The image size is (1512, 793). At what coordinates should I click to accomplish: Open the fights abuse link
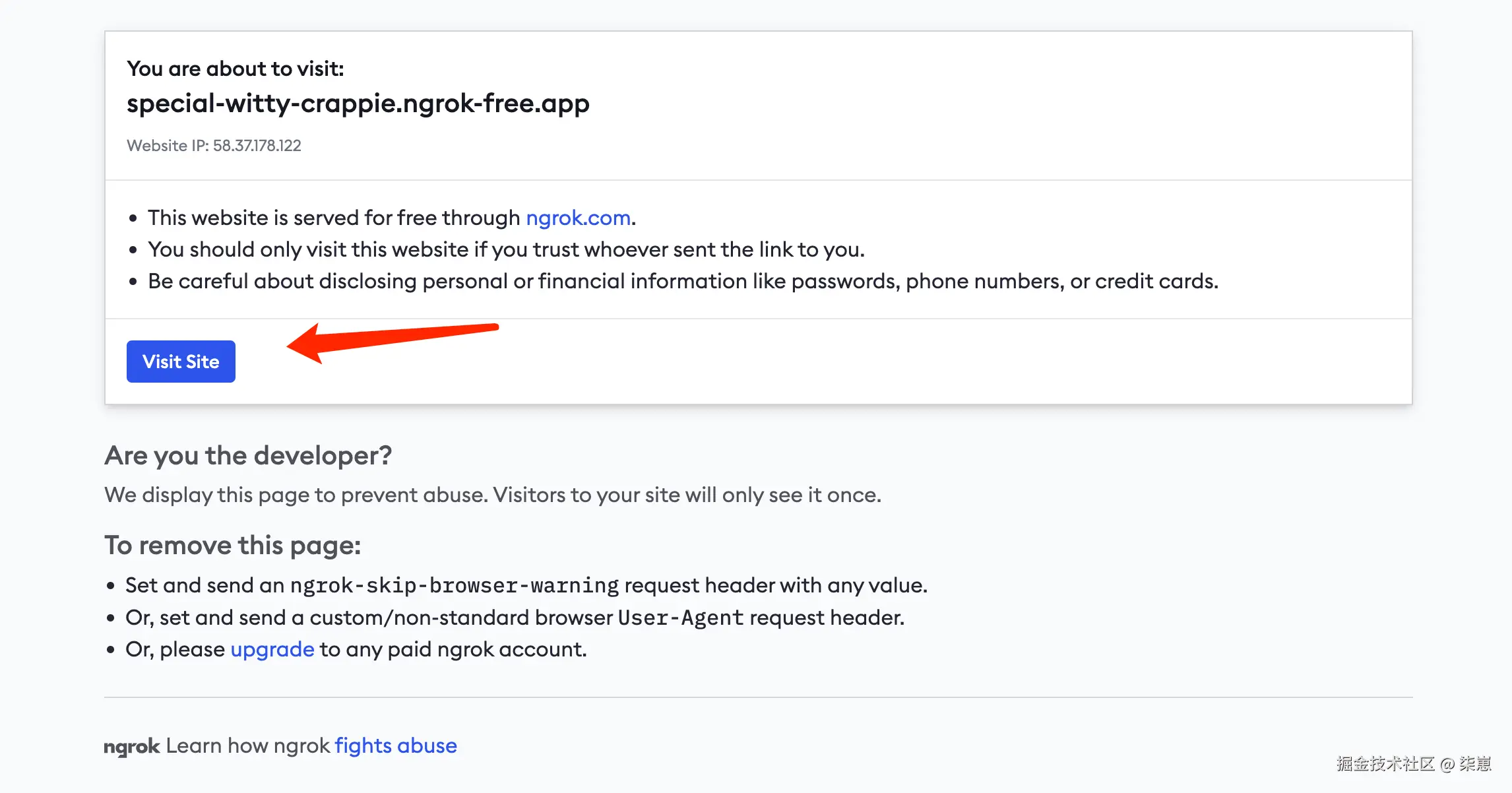[395, 745]
